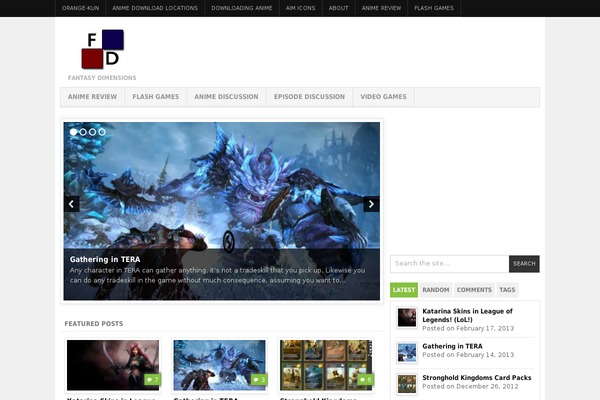Image resolution: width=600 pixels, height=400 pixels.
Task: Open Flash Games in top black bar
Action: 434,8
